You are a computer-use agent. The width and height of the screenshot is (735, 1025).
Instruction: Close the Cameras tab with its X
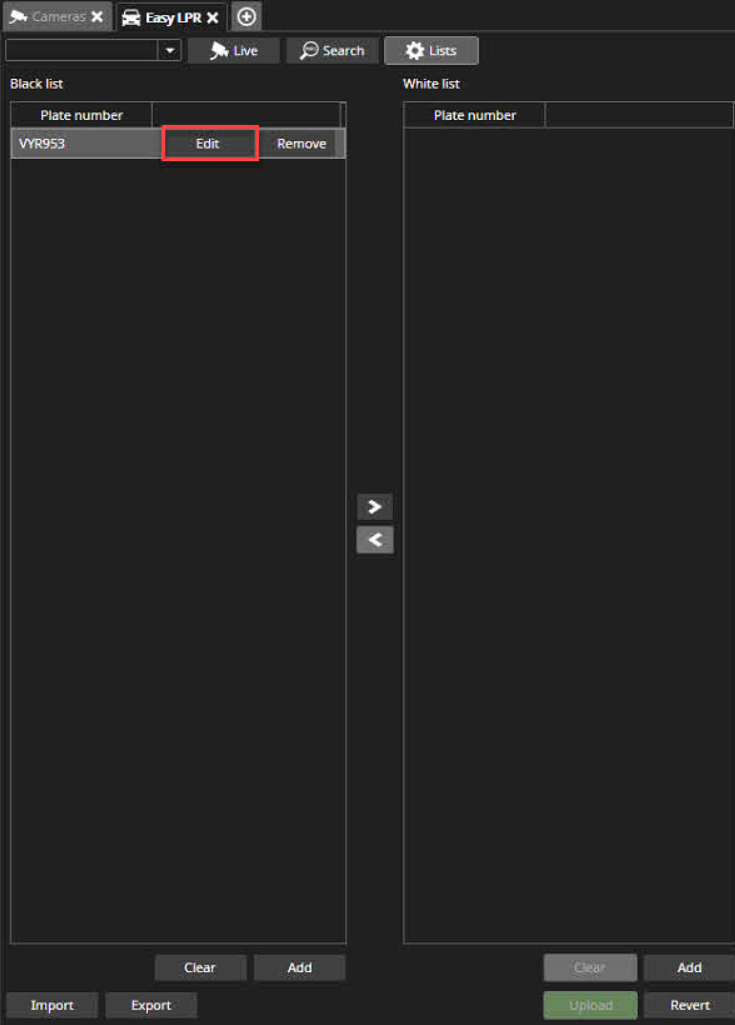click(x=97, y=16)
